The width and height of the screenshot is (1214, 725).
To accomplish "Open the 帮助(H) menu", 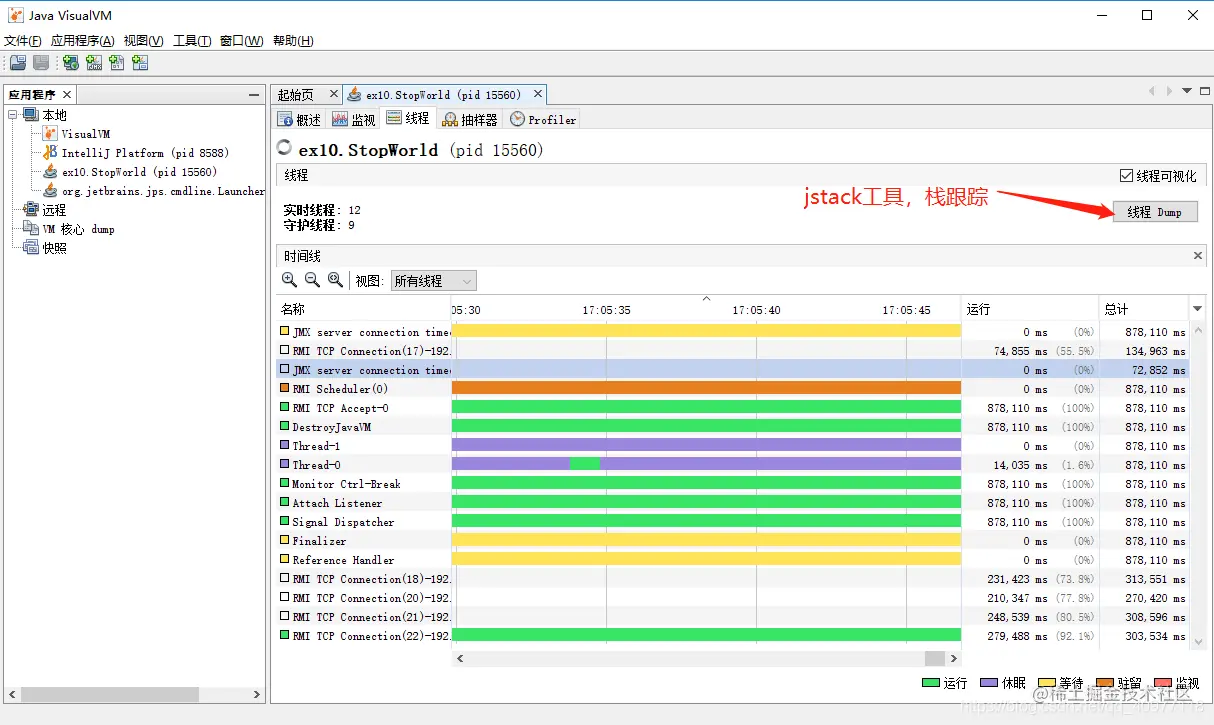I will pyautogui.click(x=293, y=41).
